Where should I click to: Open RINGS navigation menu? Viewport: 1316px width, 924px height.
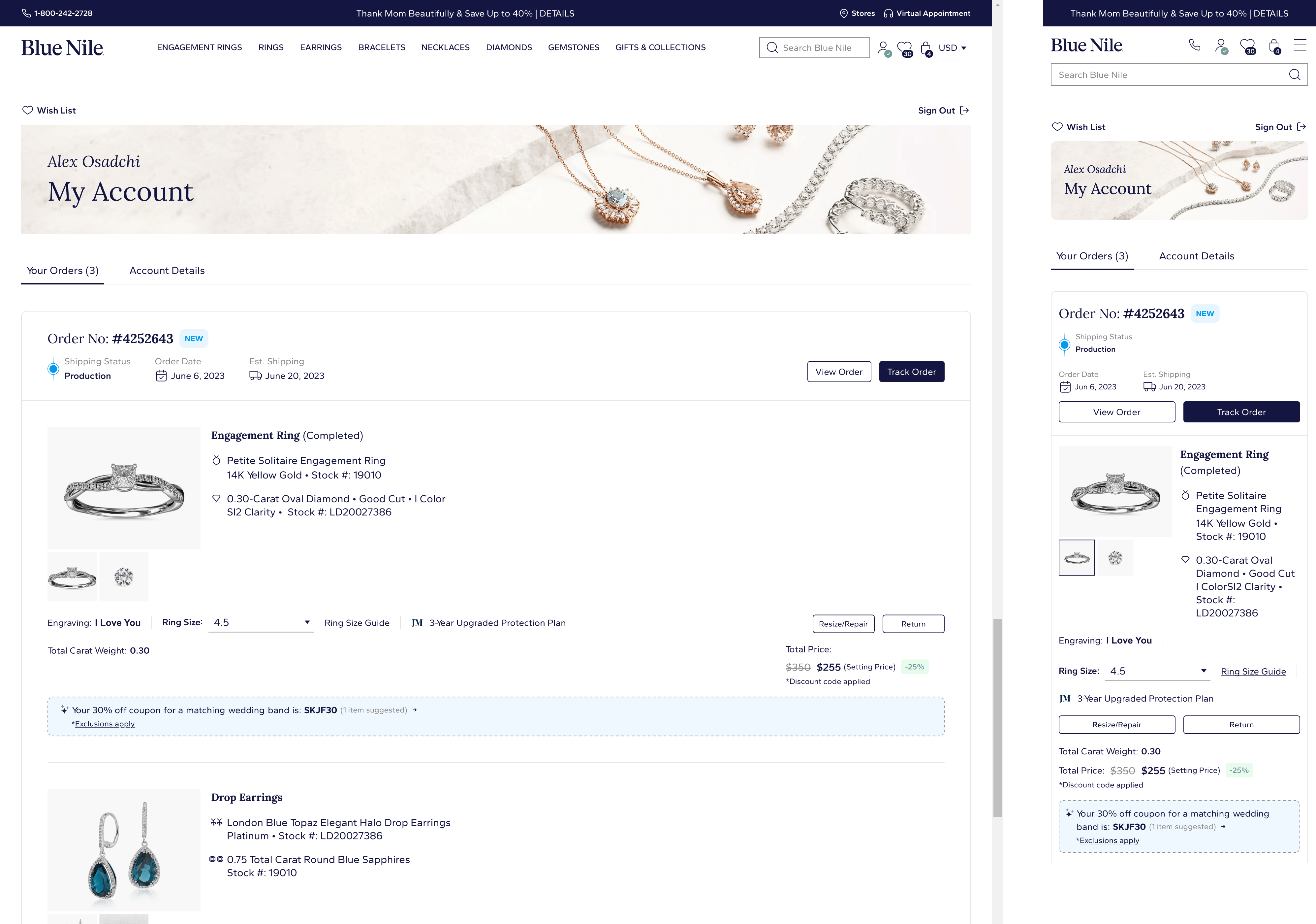pyautogui.click(x=271, y=48)
